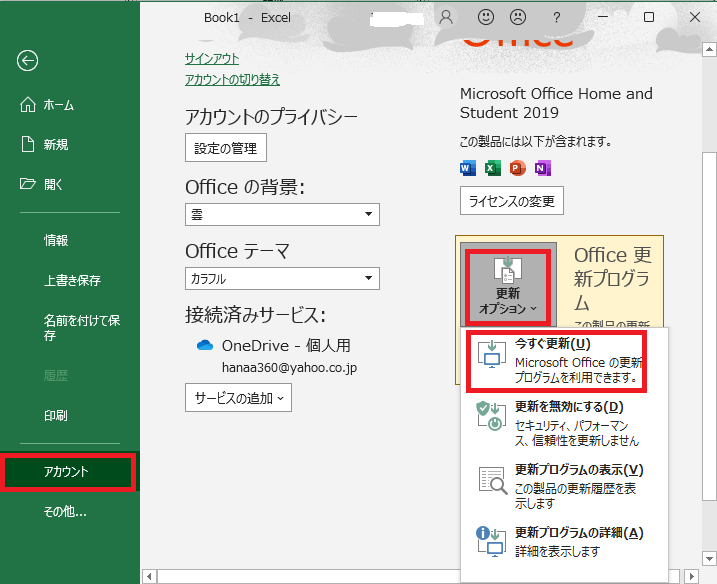Viewport: 717px width, 584px height.
Task: Click the ライセンスの変更 button
Action: pos(512,201)
